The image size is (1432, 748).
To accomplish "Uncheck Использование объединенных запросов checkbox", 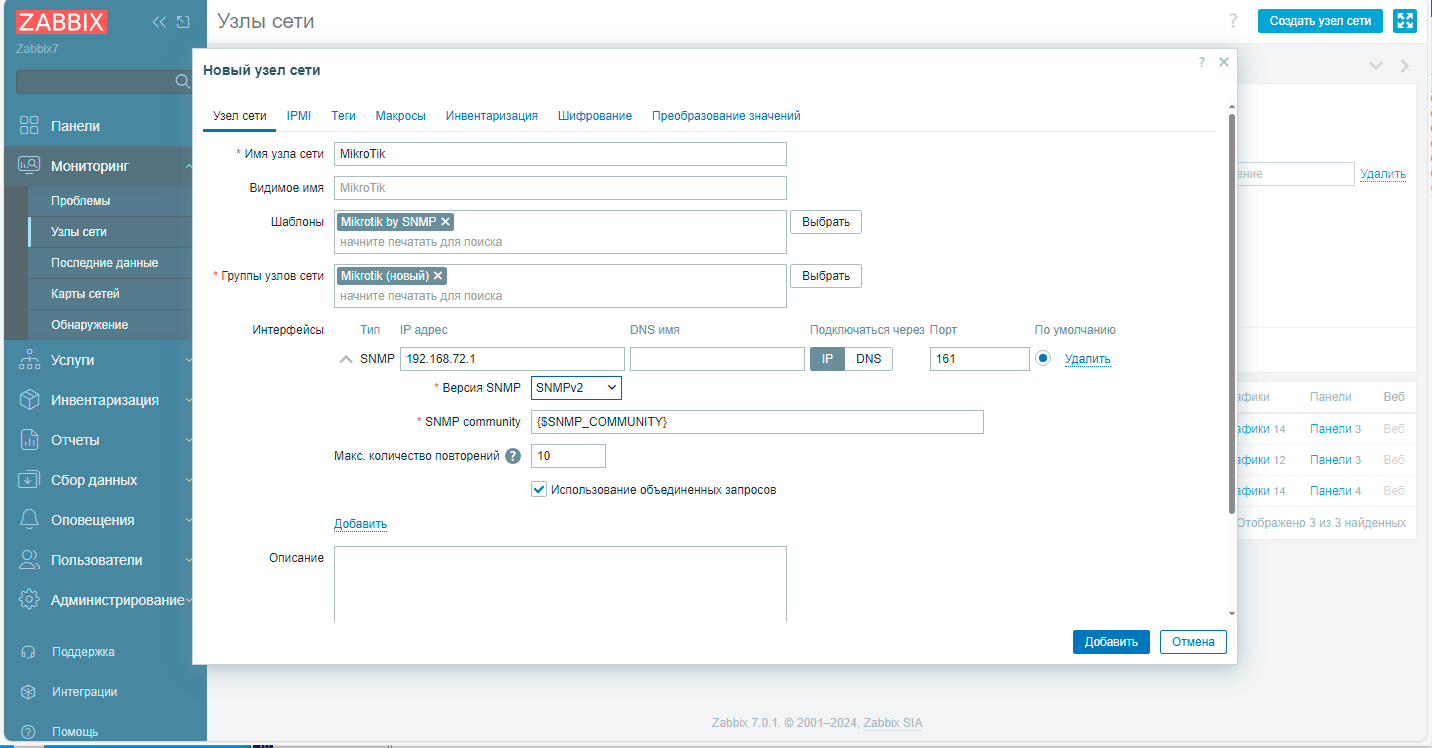I will pos(539,490).
